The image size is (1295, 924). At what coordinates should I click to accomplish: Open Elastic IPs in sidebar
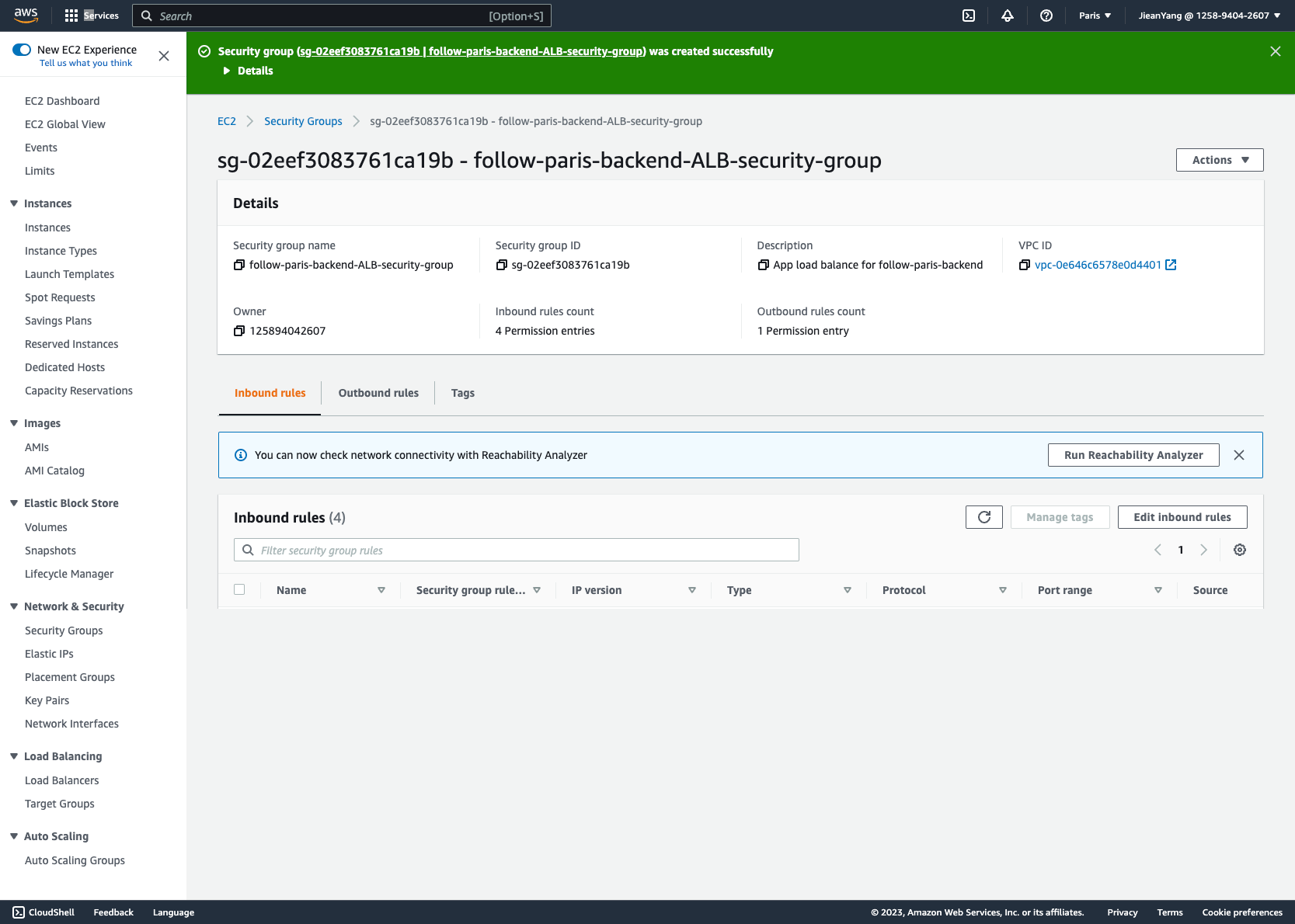point(49,654)
